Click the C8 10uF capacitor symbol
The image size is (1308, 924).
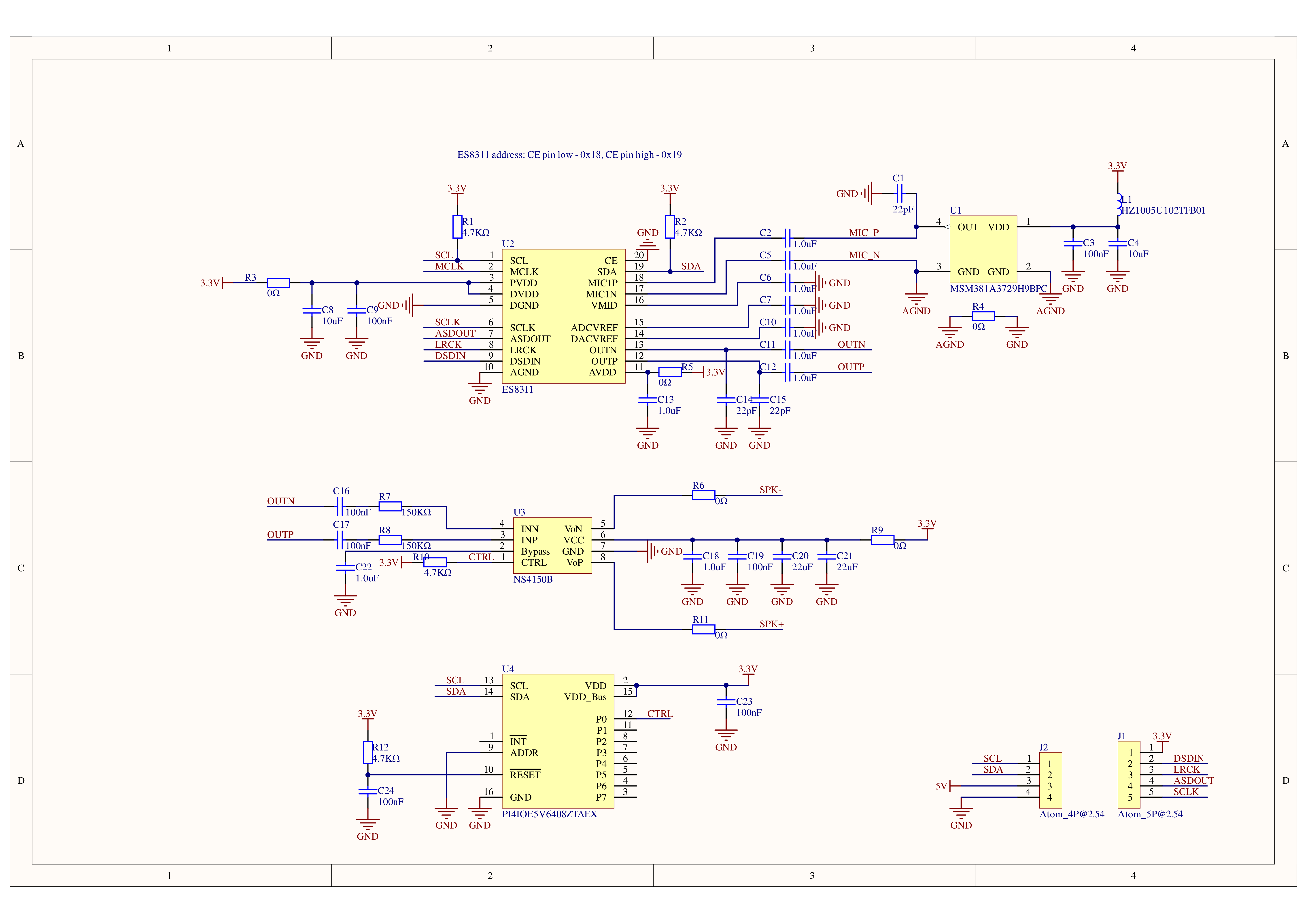[x=312, y=310]
